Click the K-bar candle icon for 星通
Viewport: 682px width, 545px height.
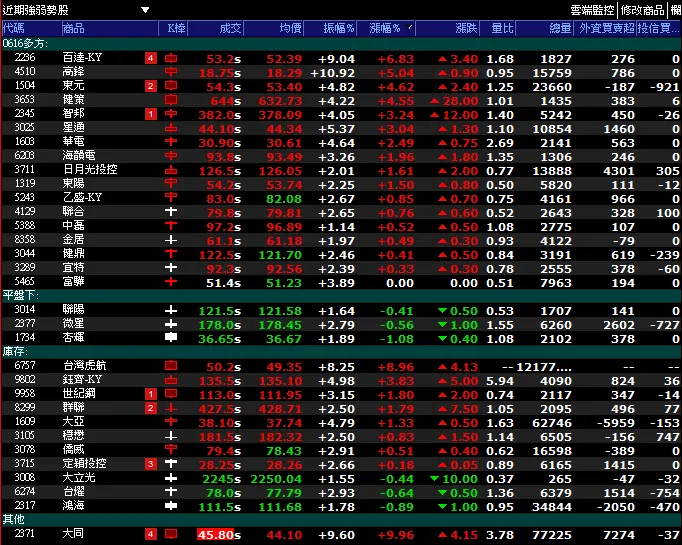tap(171, 128)
